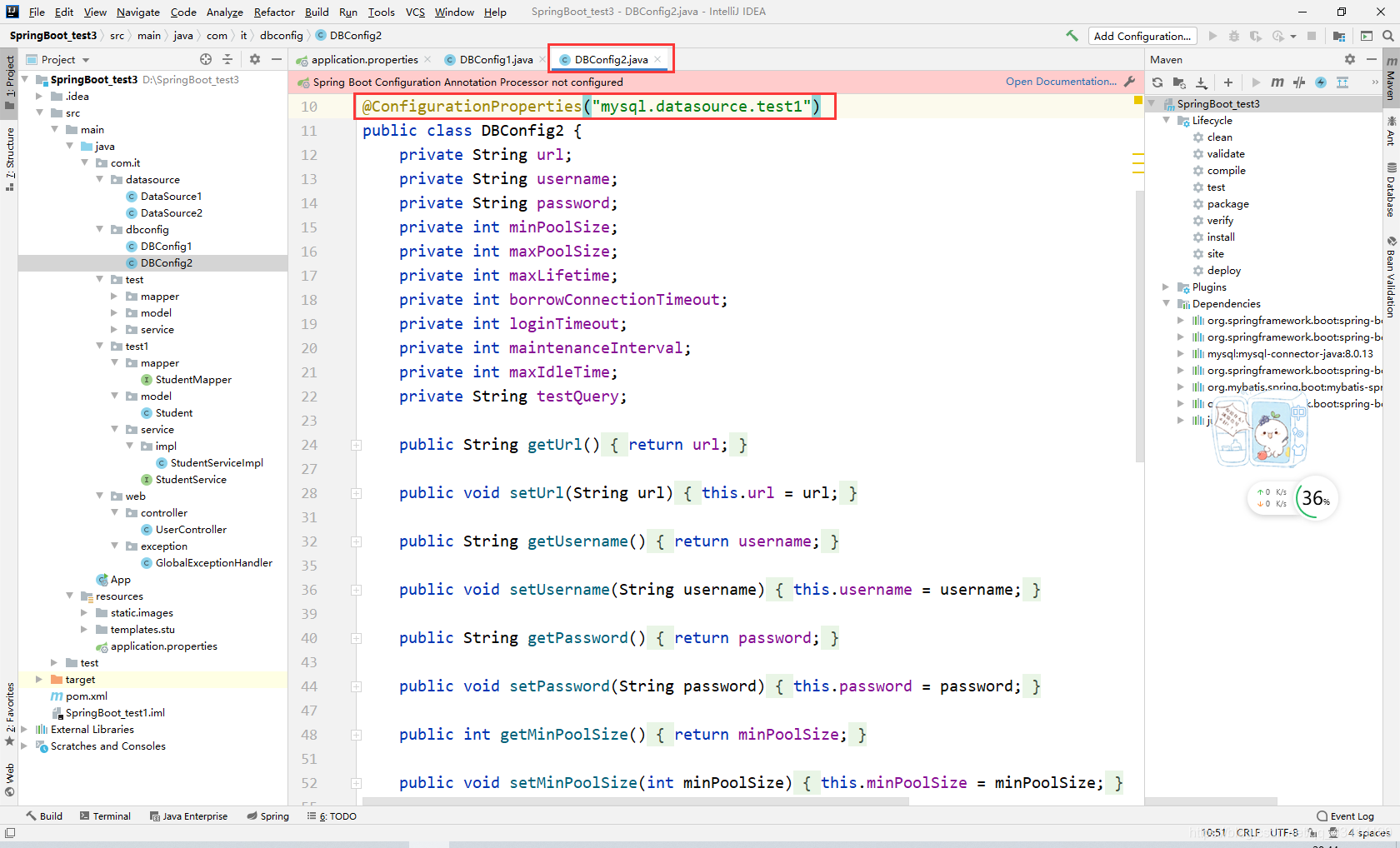This screenshot has height=848, width=1400.
Task: Collapse the dbconfig folder
Action: coord(100,229)
